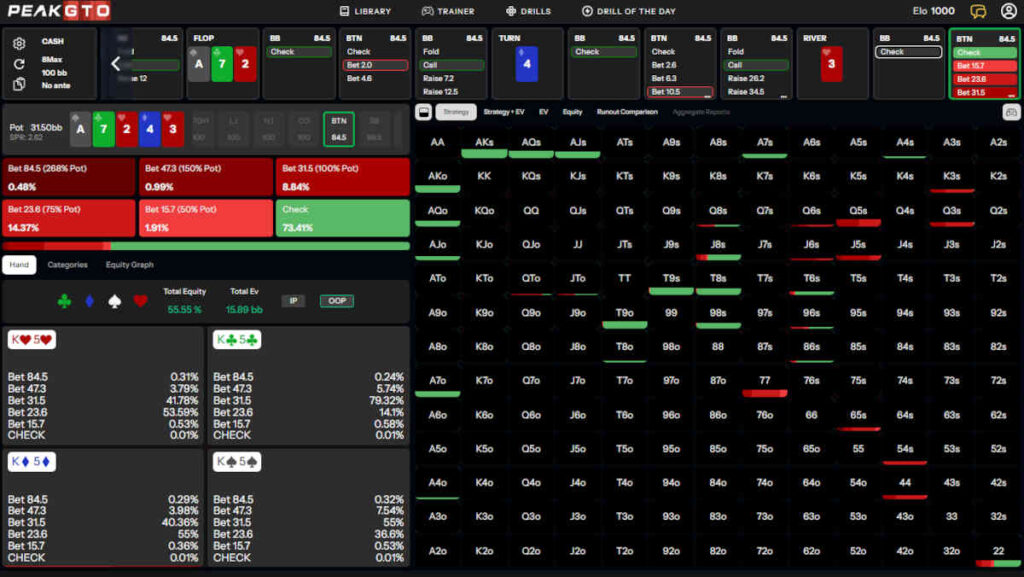
Task: Select Bet 10.5 in turn BTN card
Action: coord(679,92)
